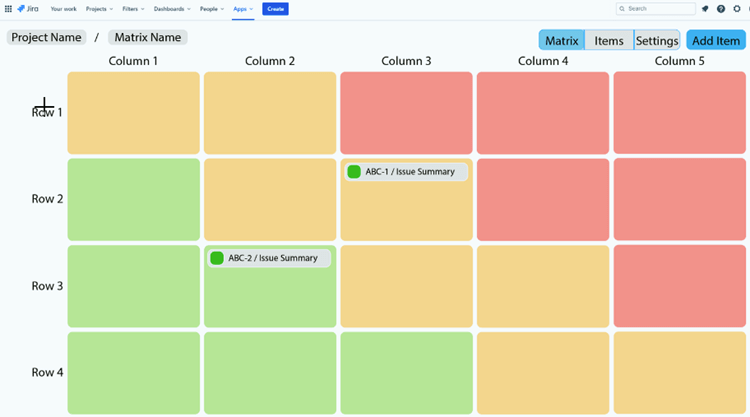750x417 pixels.
Task: Open the Apps menu
Action: coord(243,9)
